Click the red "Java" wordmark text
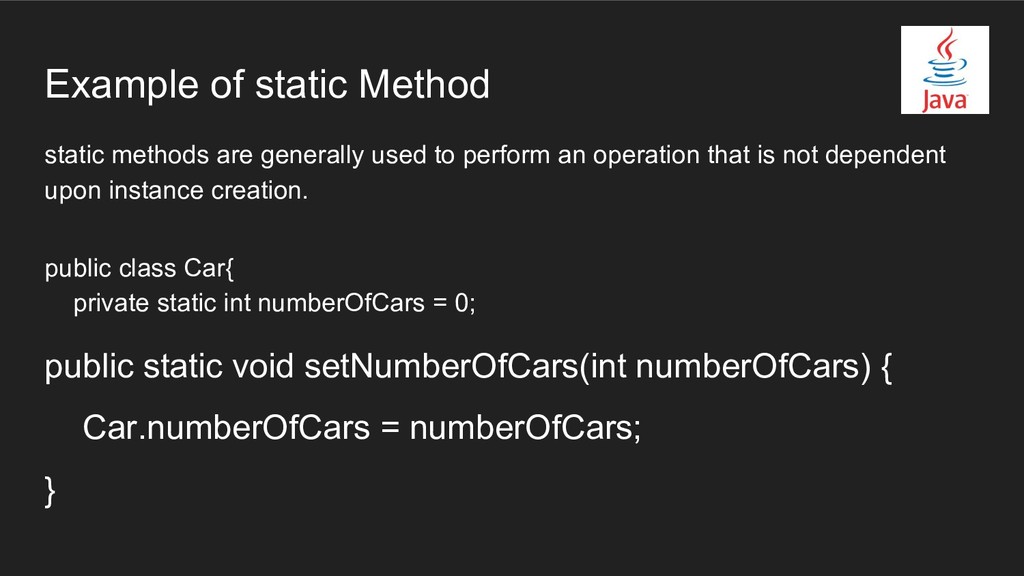This screenshot has width=1024, height=576. tap(944, 100)
